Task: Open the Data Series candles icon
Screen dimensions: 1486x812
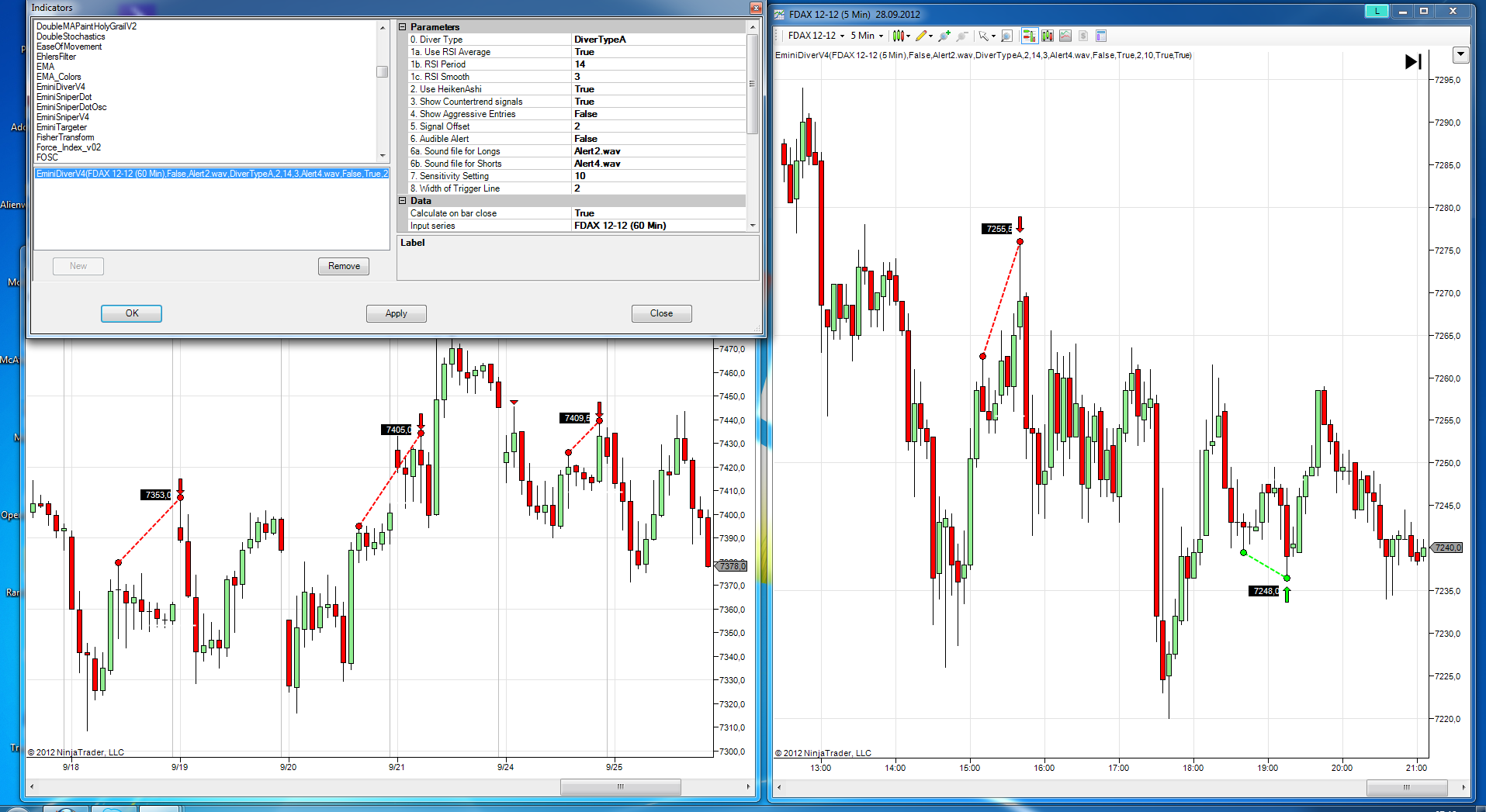Action: 1048,36
